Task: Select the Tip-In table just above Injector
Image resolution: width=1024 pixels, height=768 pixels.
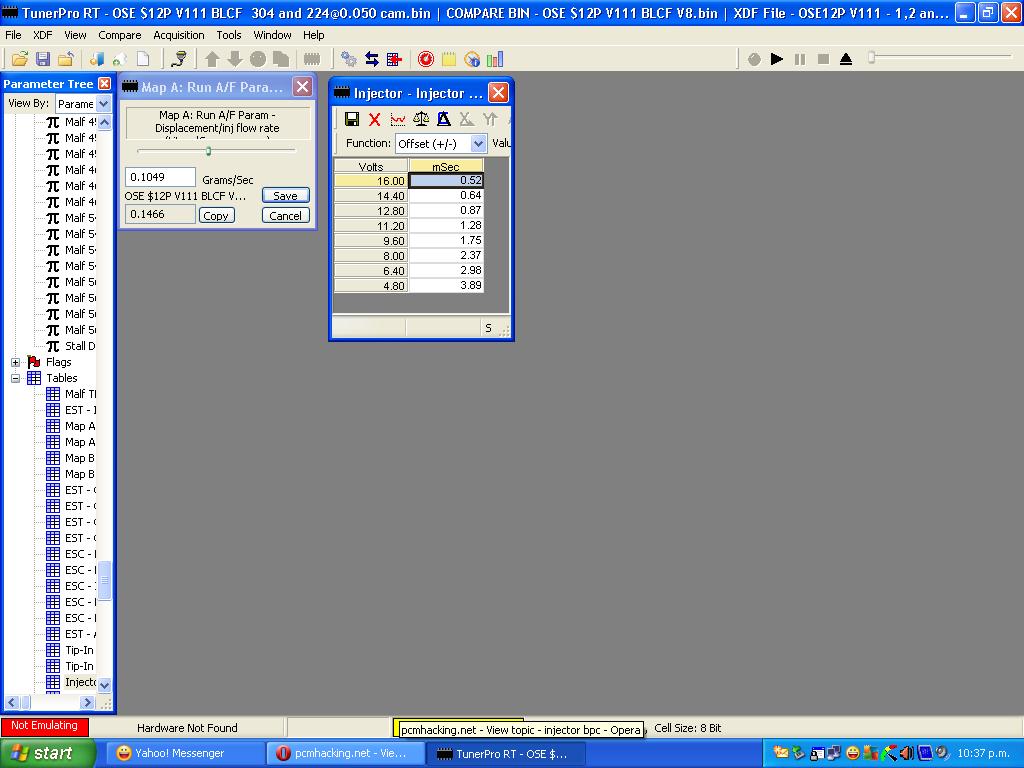Action: tap(71, 666)
